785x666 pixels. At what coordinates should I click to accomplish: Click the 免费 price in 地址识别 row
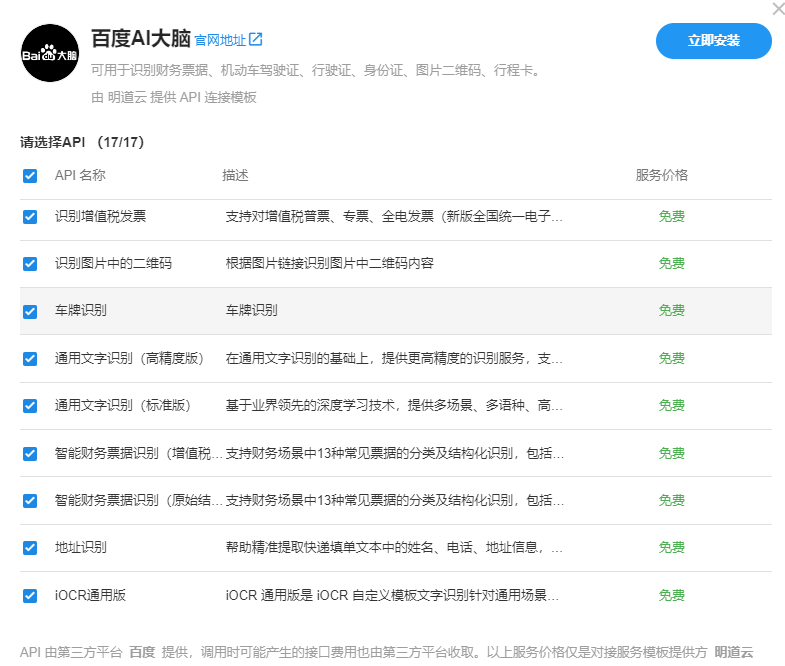(671, 547)
